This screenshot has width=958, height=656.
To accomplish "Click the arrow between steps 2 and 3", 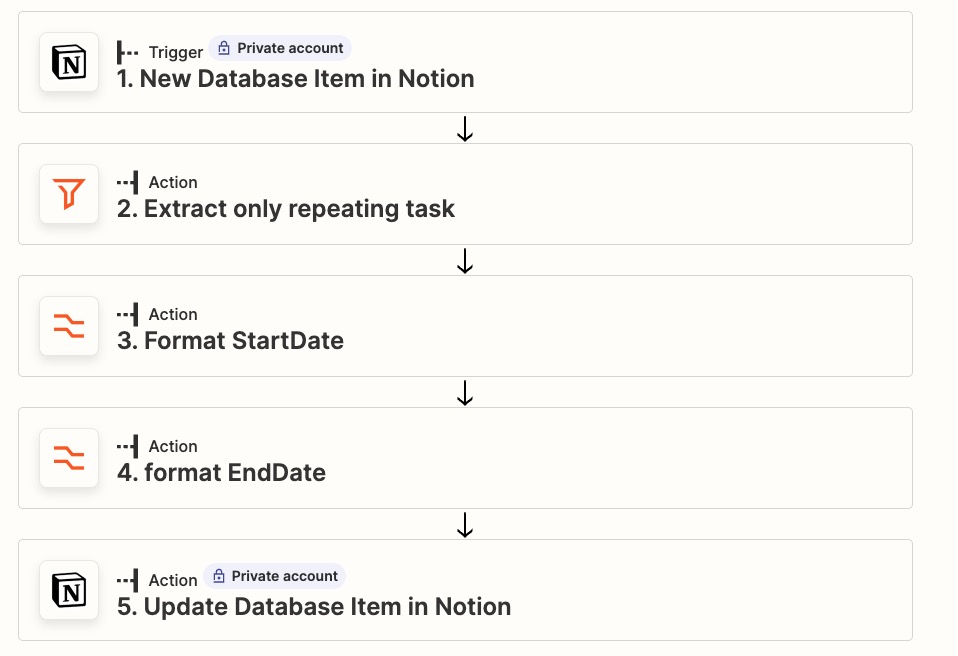I will [464, 261].
